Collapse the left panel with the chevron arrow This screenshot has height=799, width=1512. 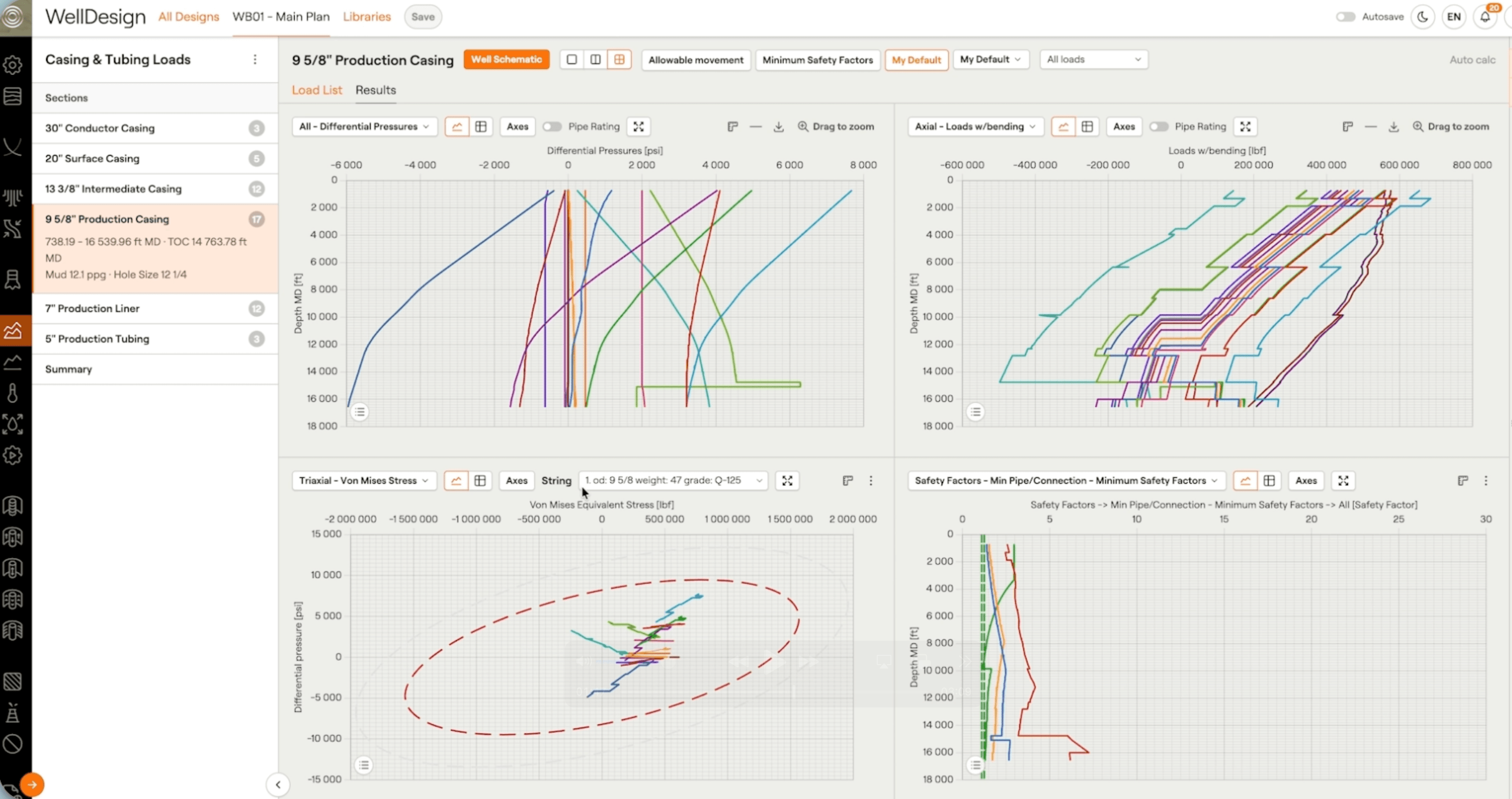[x=278, y=784]
